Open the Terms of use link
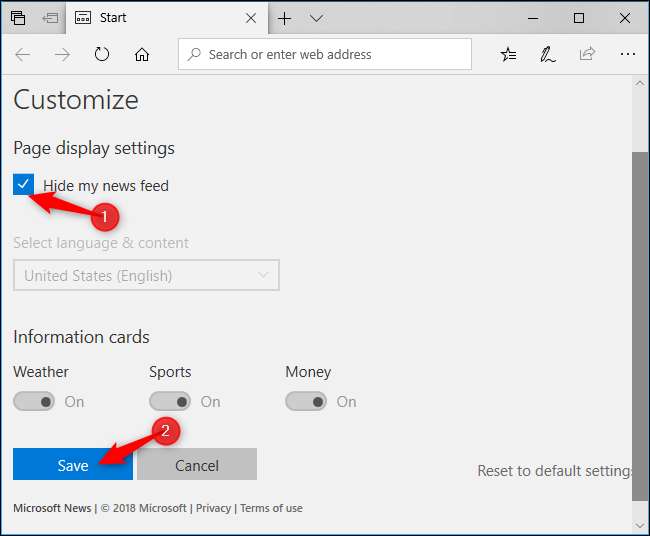Image resolution: width=650 pixels, height=536 pixels. click(271, 508)
